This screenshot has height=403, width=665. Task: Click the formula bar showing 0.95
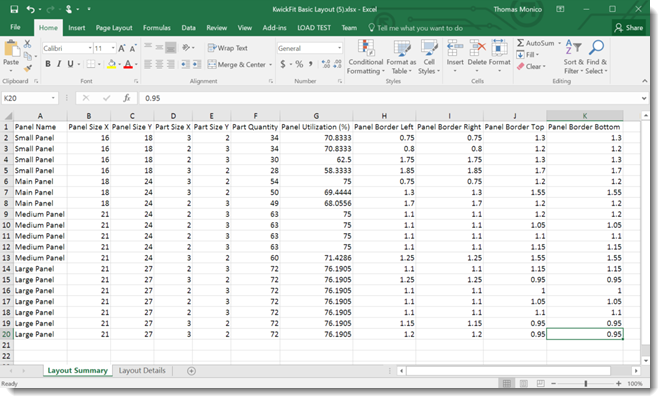pos(390,98)
